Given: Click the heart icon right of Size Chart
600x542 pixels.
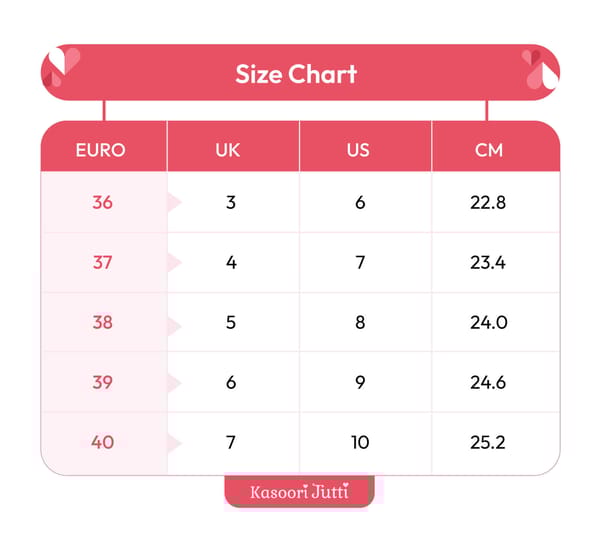Looking at the screenshot, I should coord(536,68).
